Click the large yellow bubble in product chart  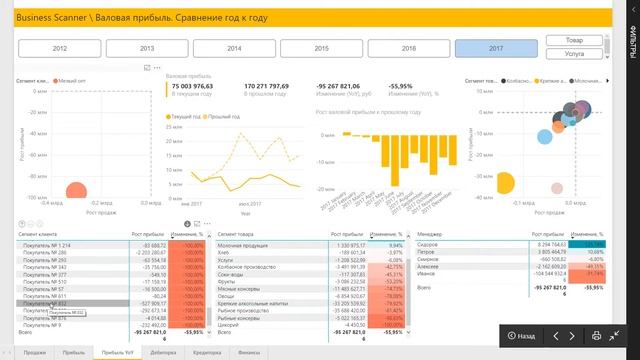505,183
